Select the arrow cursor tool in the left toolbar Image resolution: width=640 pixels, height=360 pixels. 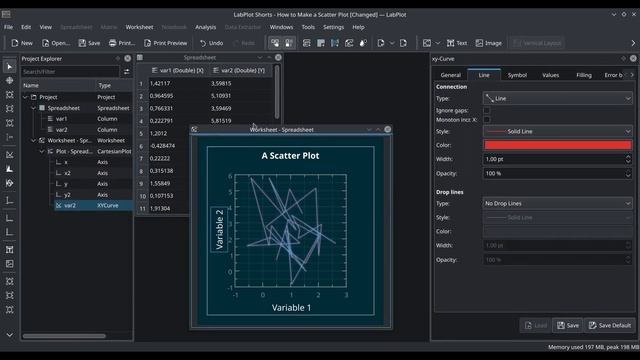[x=9, y=67]
